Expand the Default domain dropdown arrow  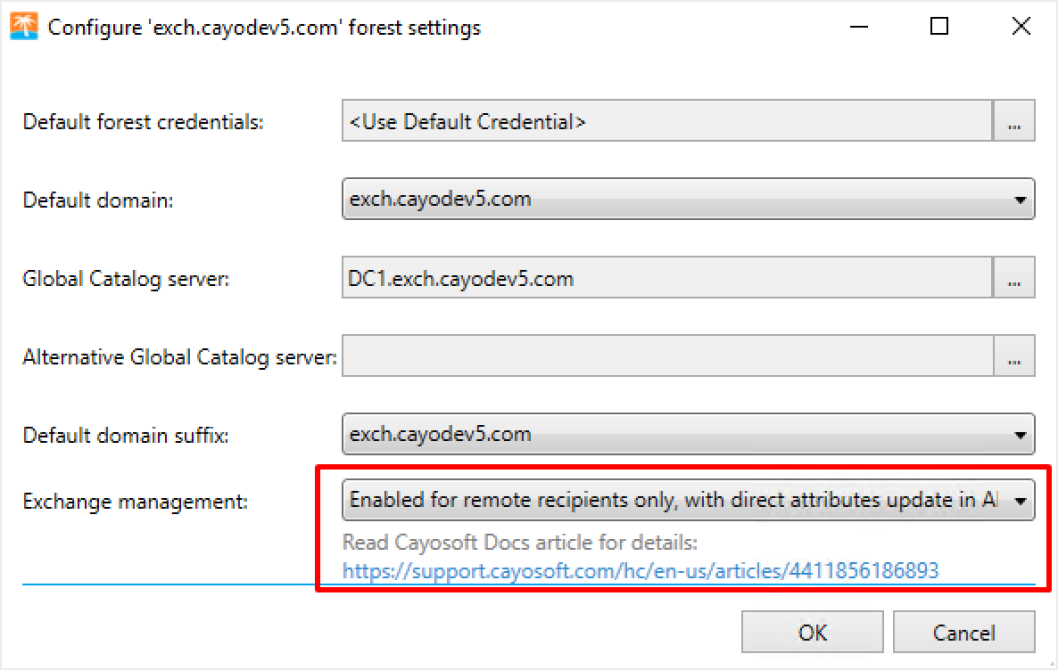(x=1020, y=200)
